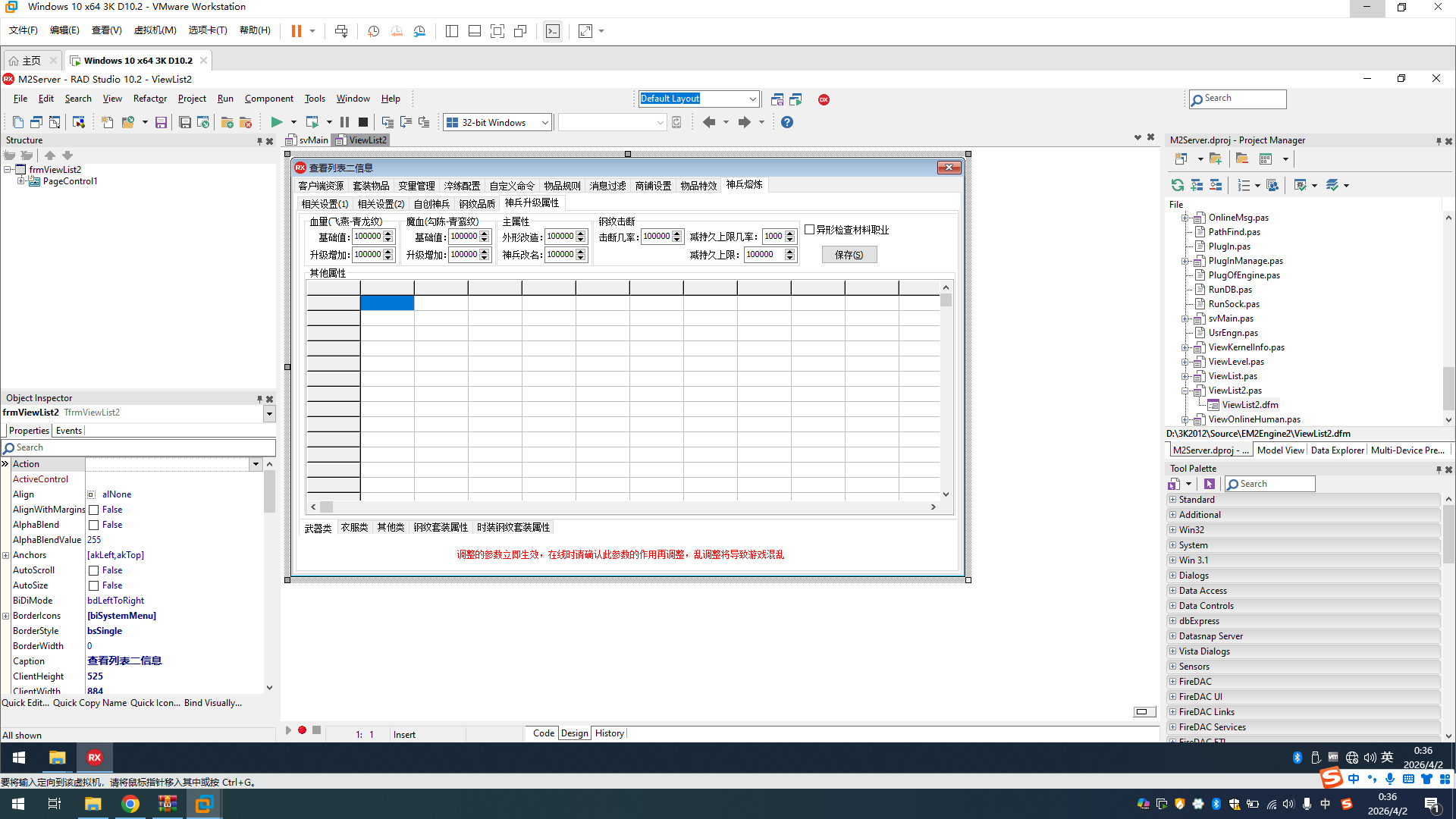Toggle the AlphaBlend False checkbox

[94, 525]
